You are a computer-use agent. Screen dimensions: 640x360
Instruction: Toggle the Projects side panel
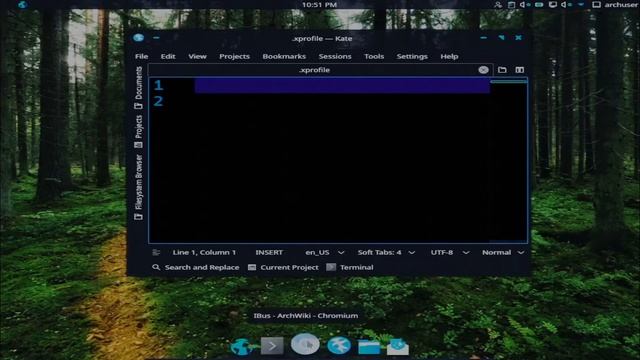click(139, 131)
